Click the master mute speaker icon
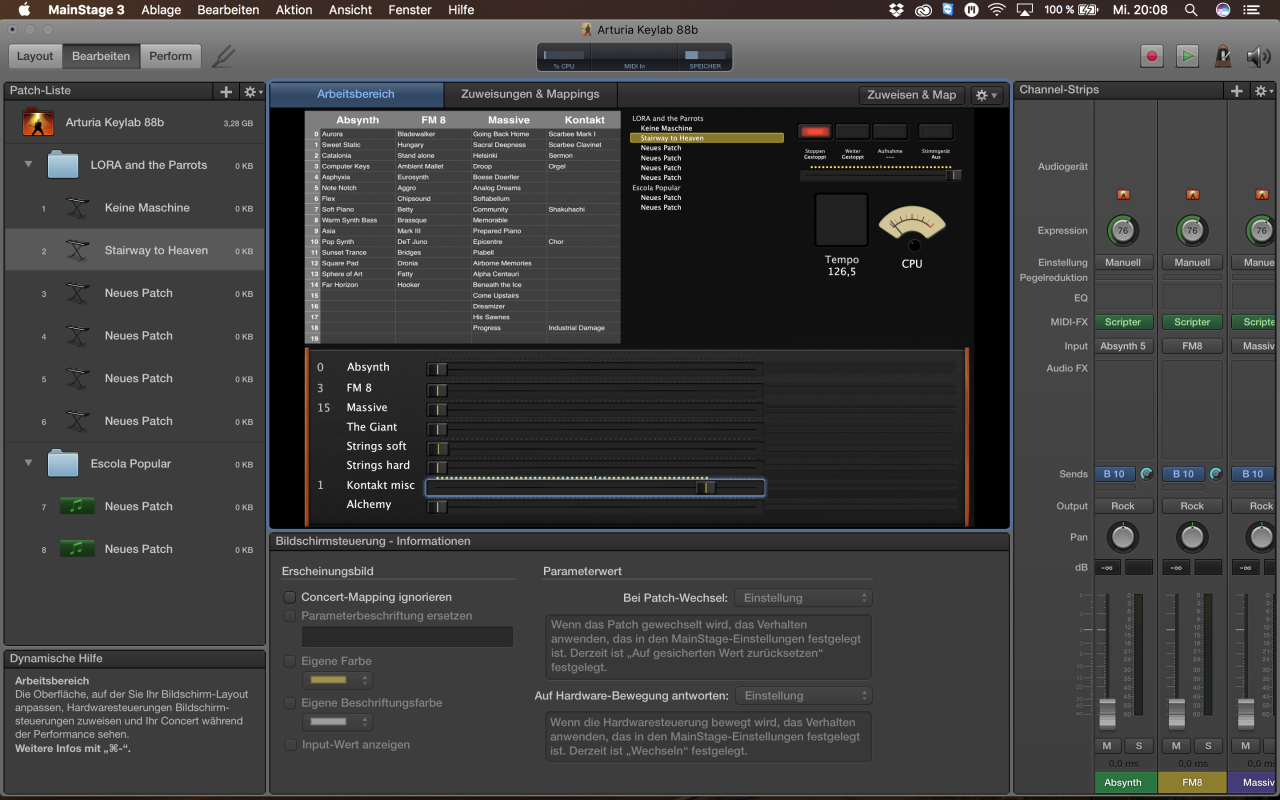 tap(1258, 56)
